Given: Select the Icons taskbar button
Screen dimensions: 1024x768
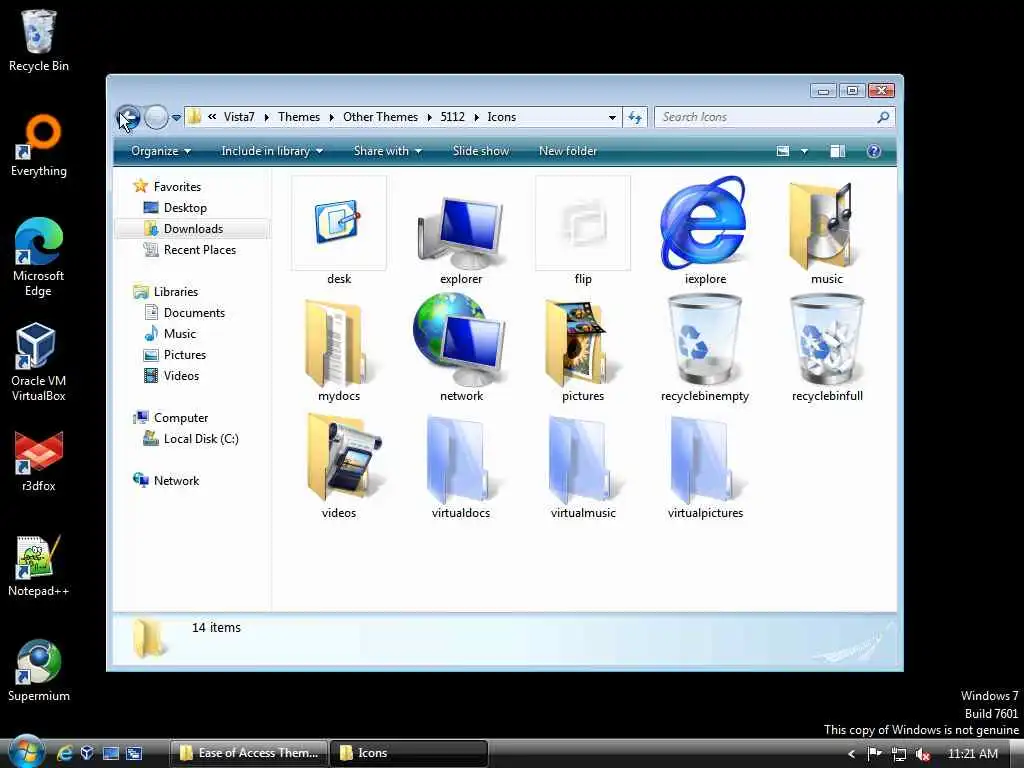Looking at the screenshot, I should [x=409, y=753].
